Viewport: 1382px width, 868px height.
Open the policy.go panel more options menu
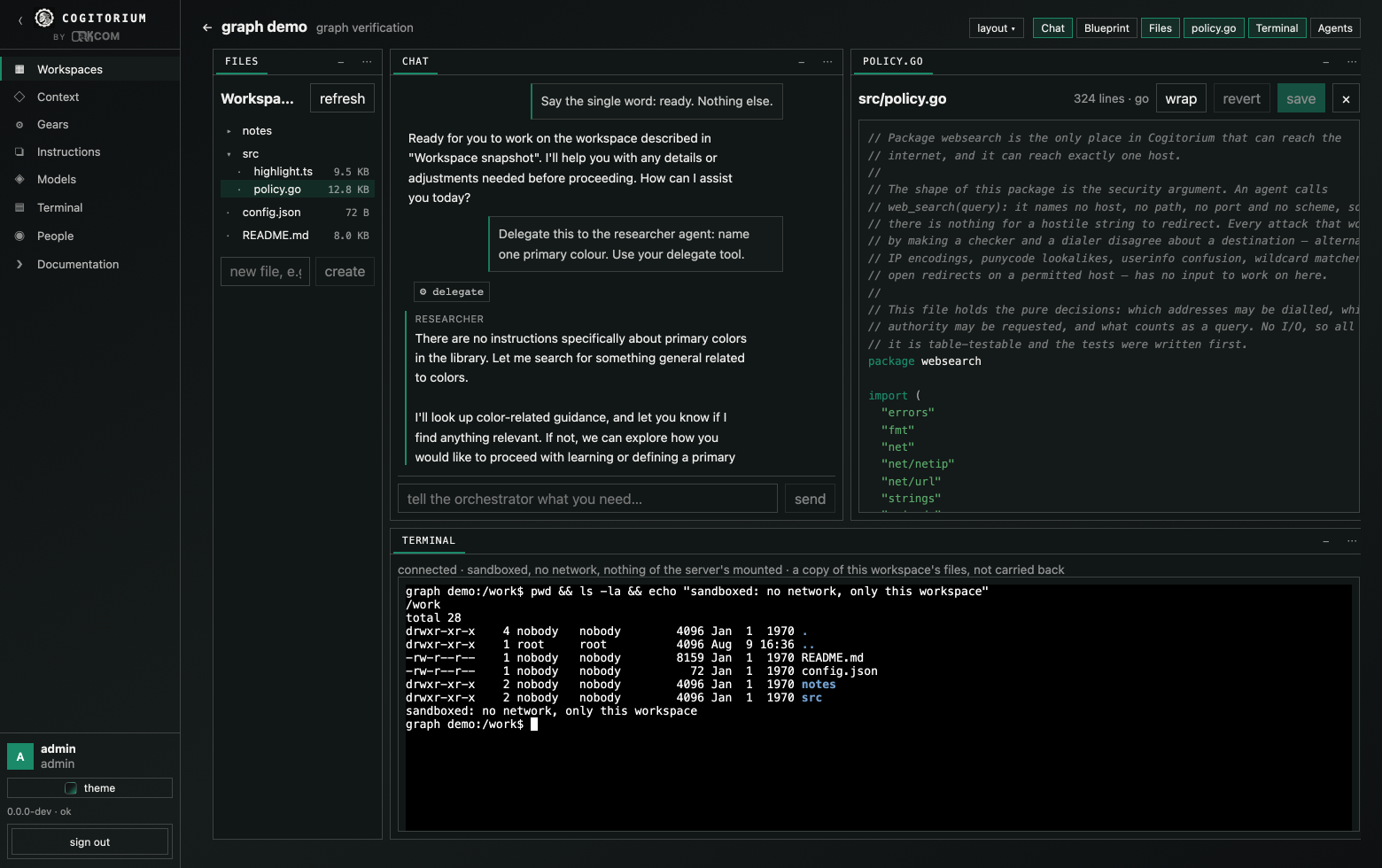click(x=1352, y=61)
